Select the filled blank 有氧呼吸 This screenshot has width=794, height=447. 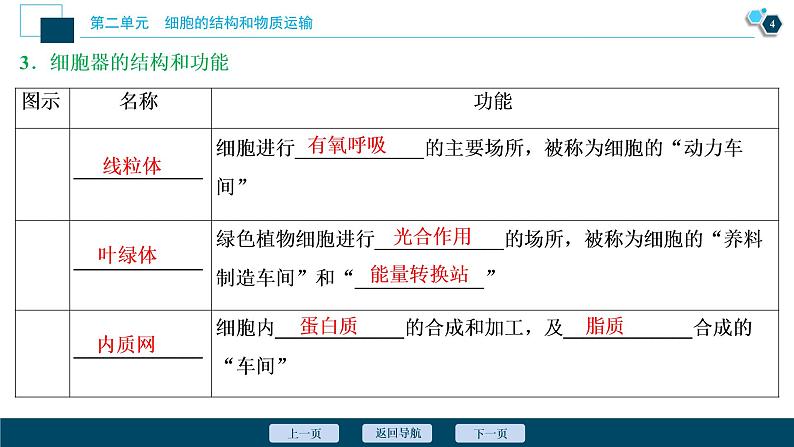pos(347,144)
